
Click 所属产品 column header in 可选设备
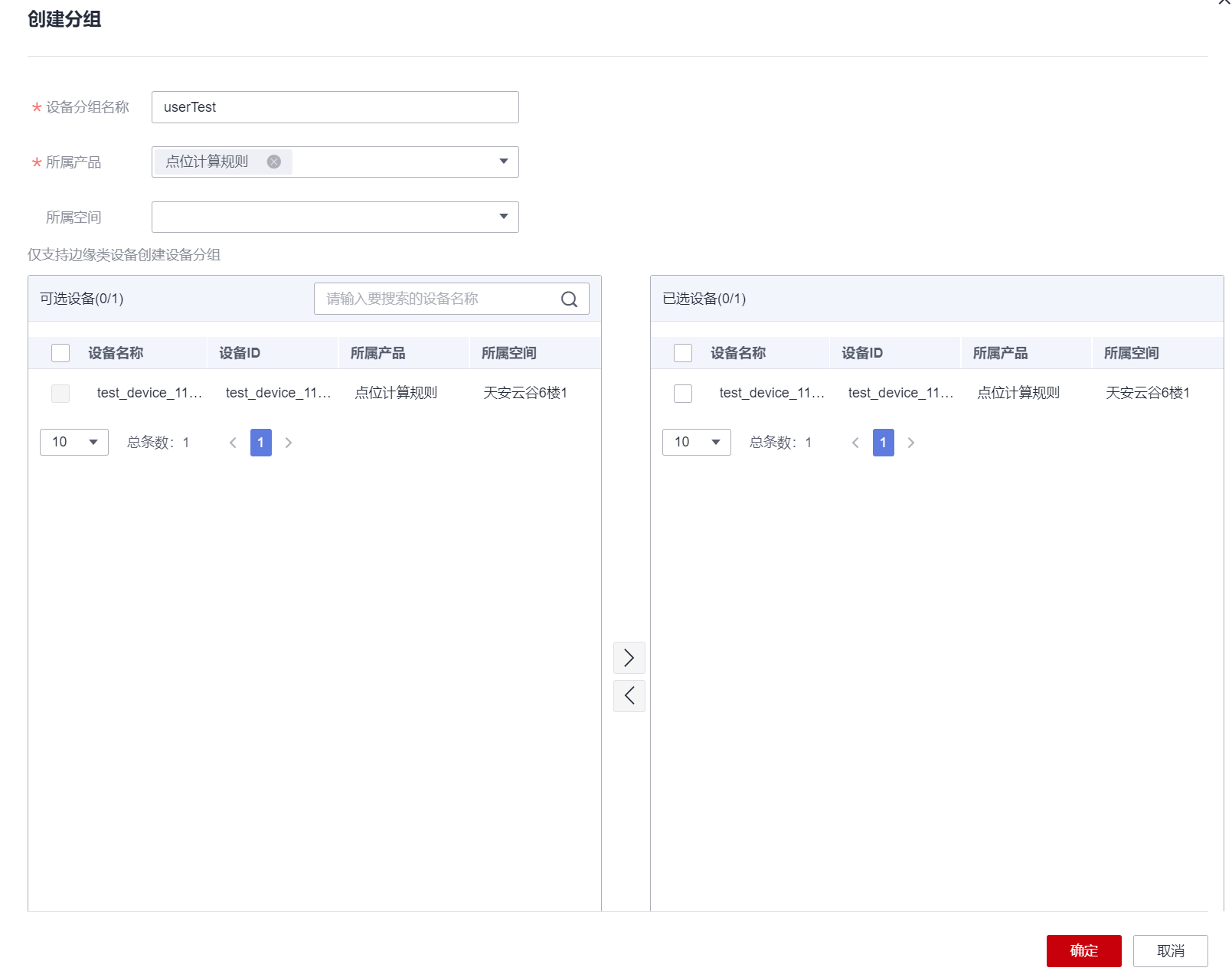378,353
